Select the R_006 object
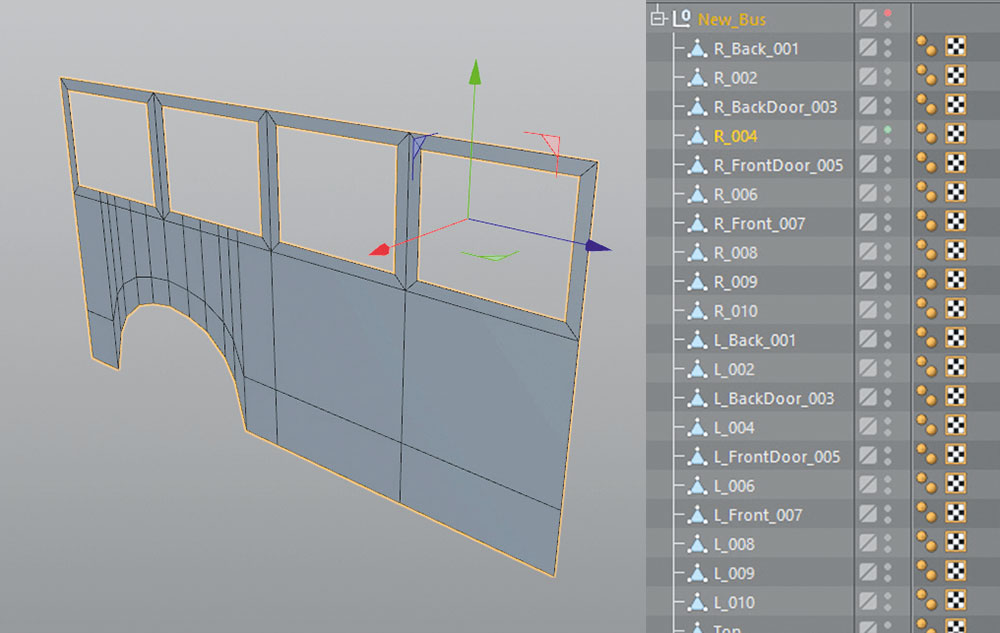 tap(735, 194)
